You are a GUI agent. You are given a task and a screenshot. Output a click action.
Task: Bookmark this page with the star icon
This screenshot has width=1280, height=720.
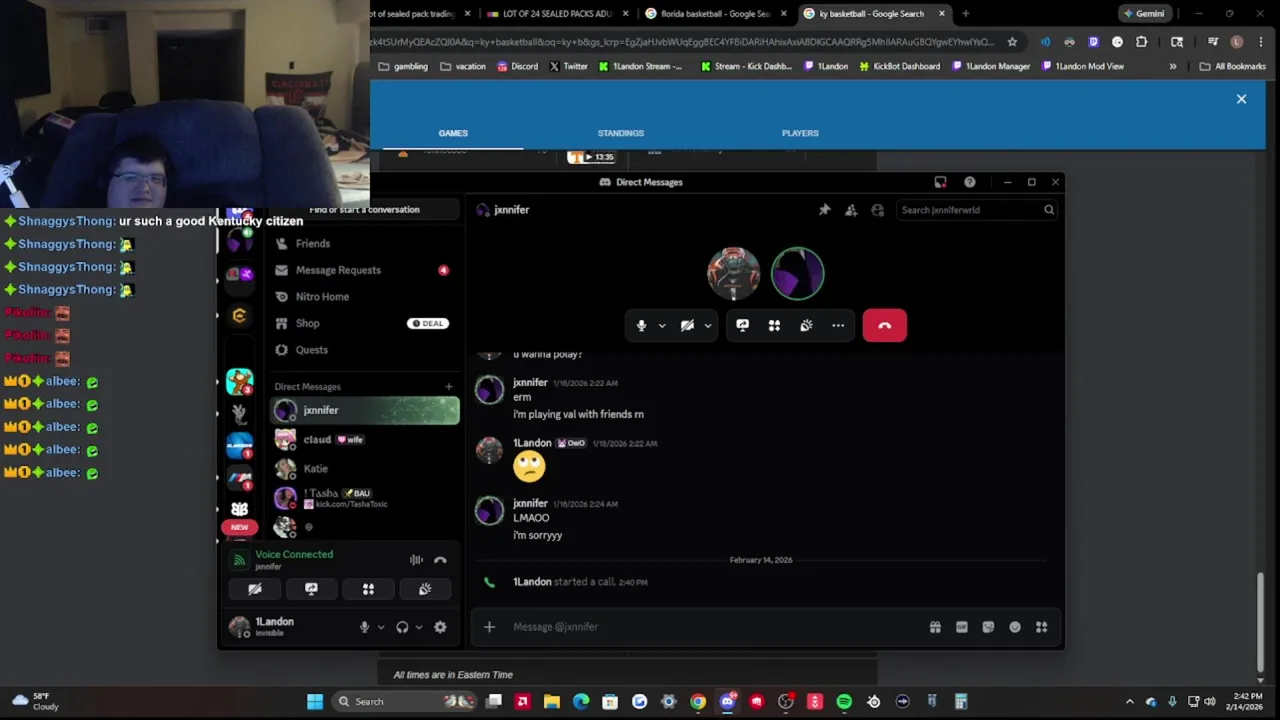[x=1012, y=42]
